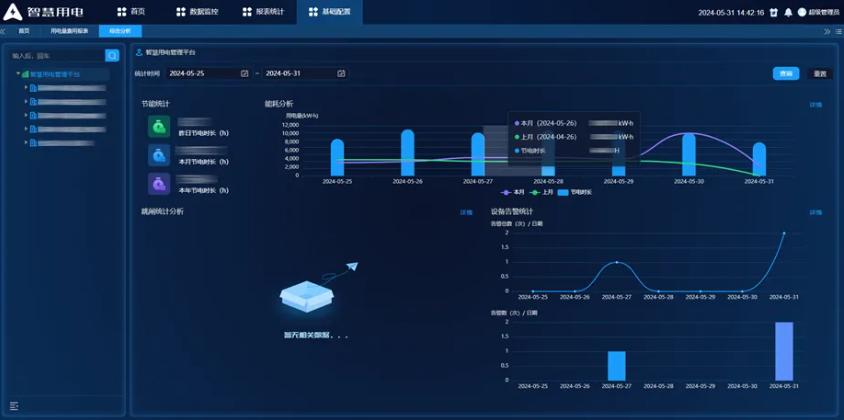Click the 超级管理员 user avatar
The width and height of the screenshot is (844, 420).
(x=801, y=13)
